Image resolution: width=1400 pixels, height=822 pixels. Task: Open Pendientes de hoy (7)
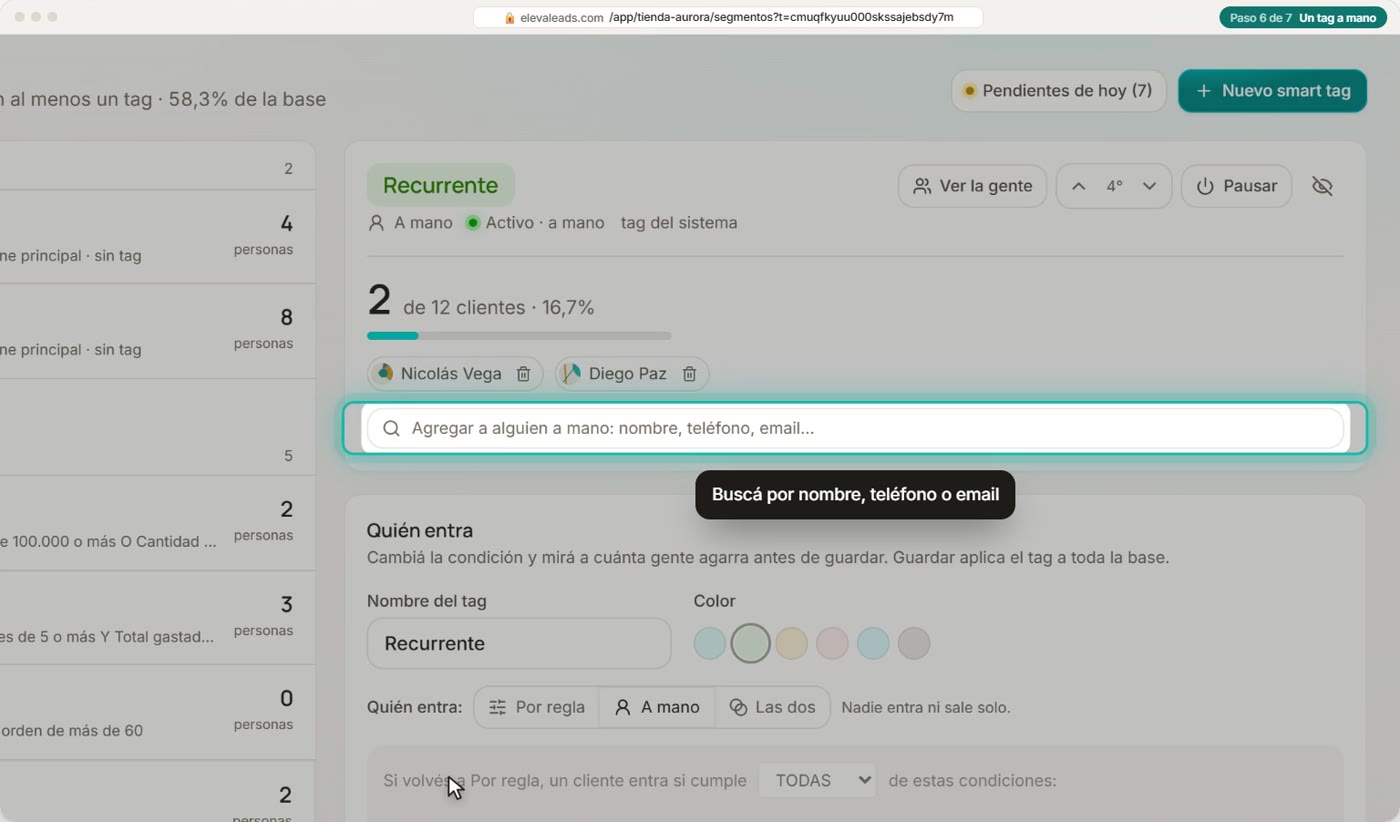(x=1058, y=91)
